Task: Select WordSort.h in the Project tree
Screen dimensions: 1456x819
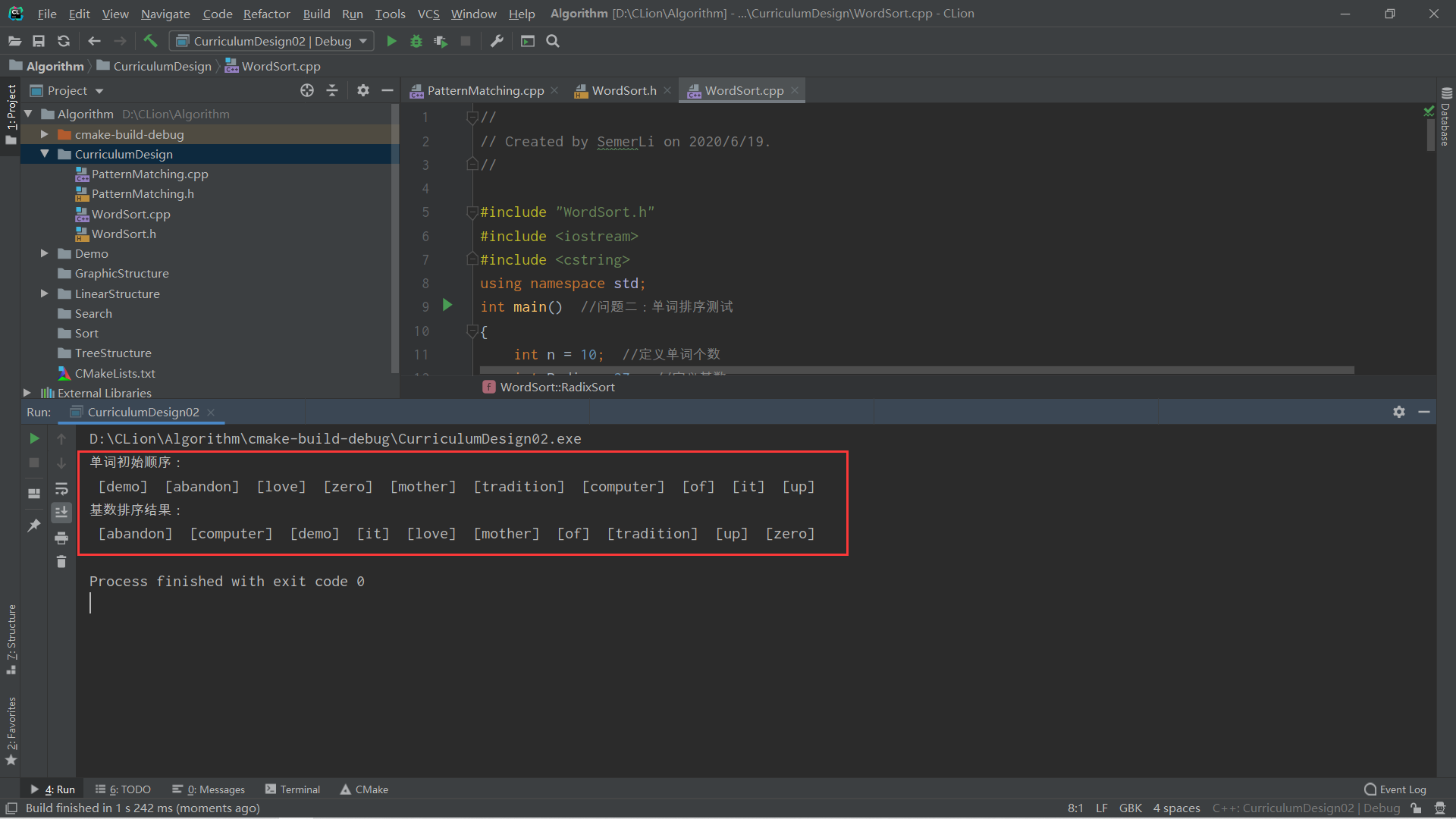Action: [x=124, y=234]
